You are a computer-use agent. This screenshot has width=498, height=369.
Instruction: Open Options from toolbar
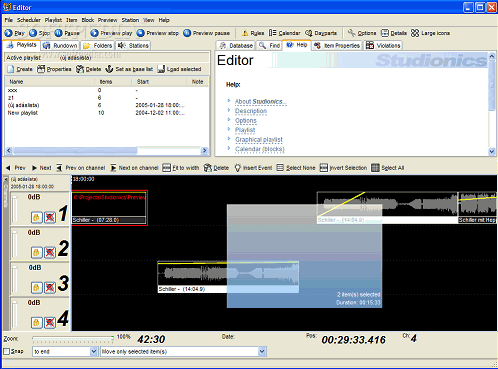point(362,33)
